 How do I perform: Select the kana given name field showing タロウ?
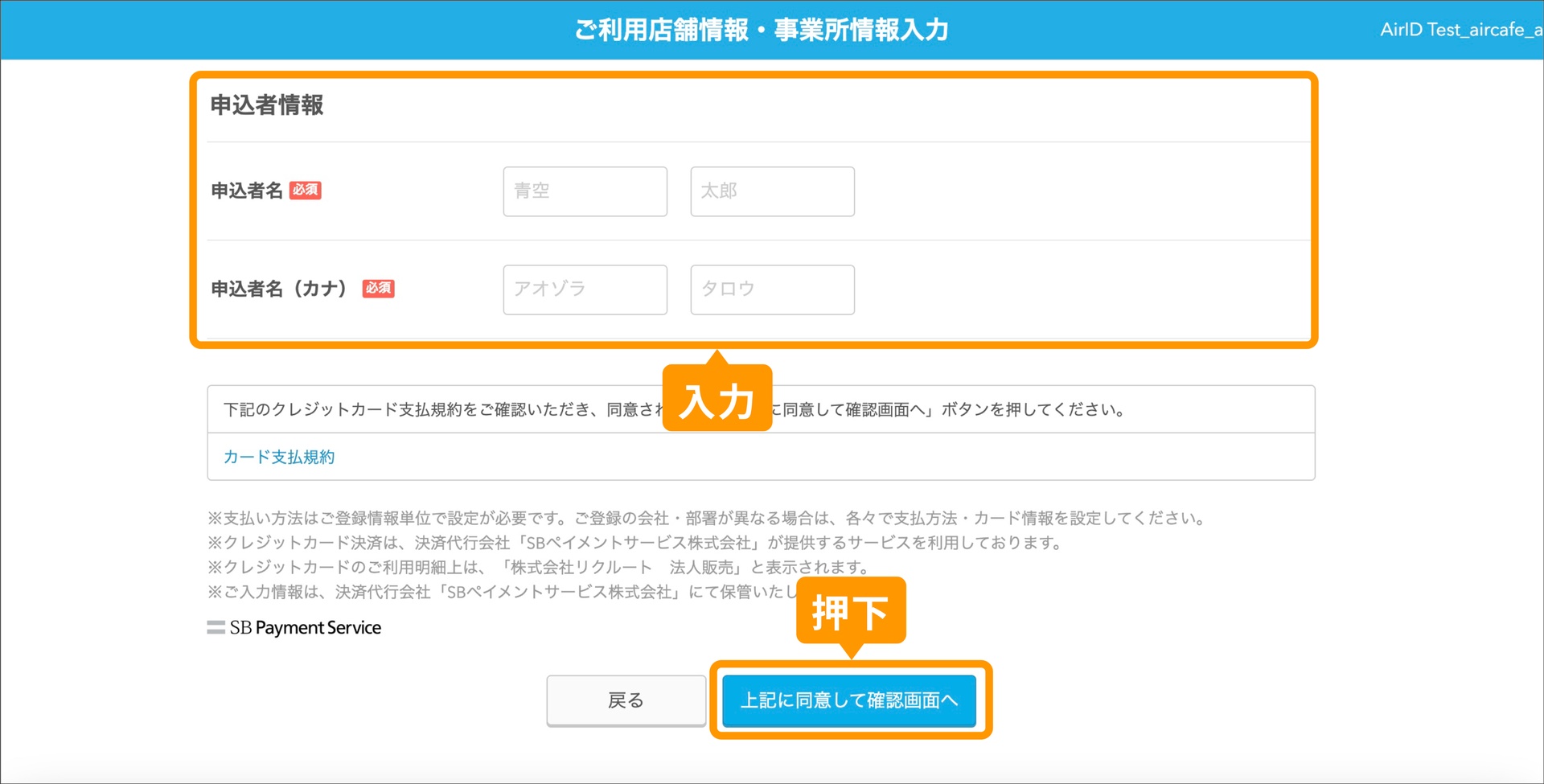[x=771, y=289]
